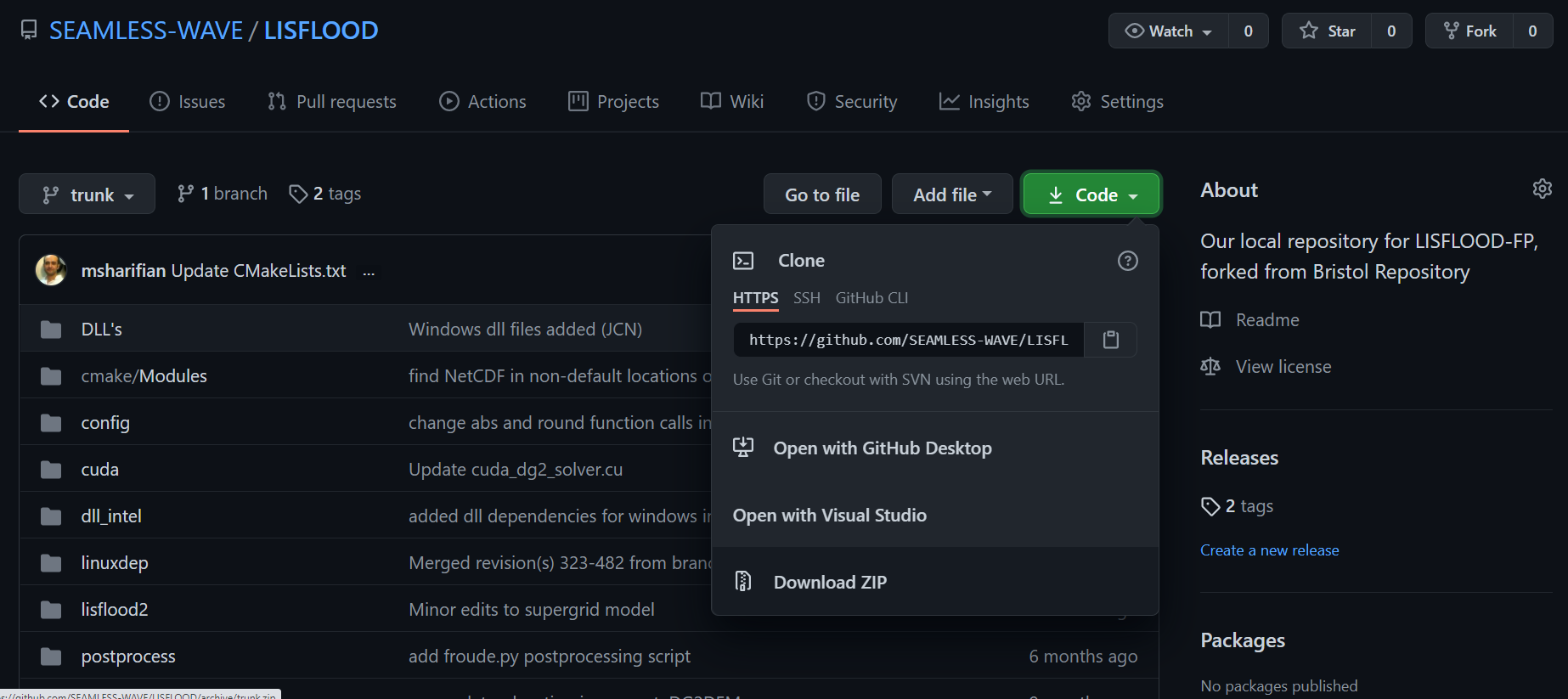
Task: Open the fork count next to Fork
Action: click(1532, 31)
